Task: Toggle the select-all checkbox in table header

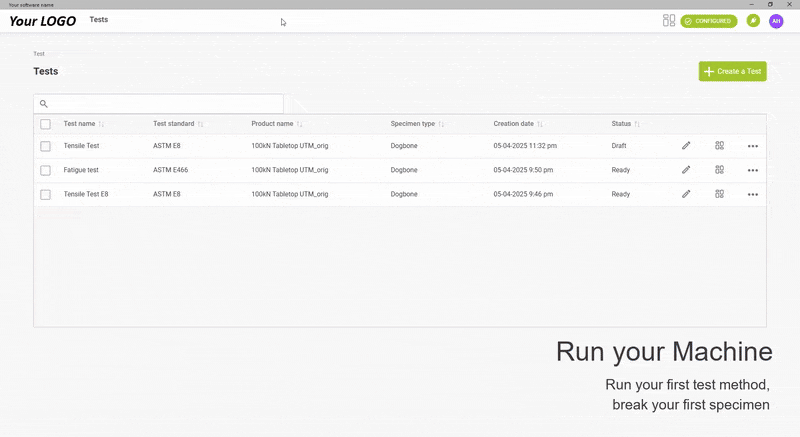Action: (x=45, y=124)
